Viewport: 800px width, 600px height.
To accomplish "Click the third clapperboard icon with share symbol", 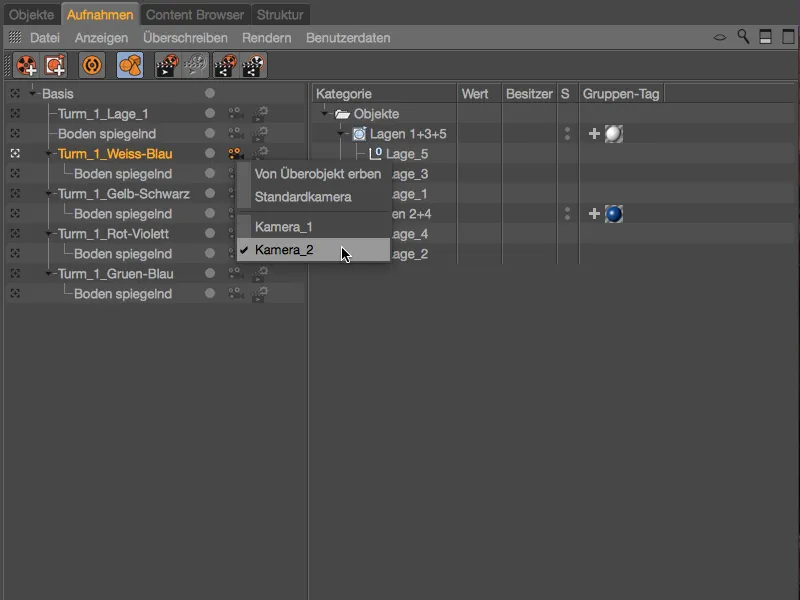I will pyautogui.click(x=225, y=65).
